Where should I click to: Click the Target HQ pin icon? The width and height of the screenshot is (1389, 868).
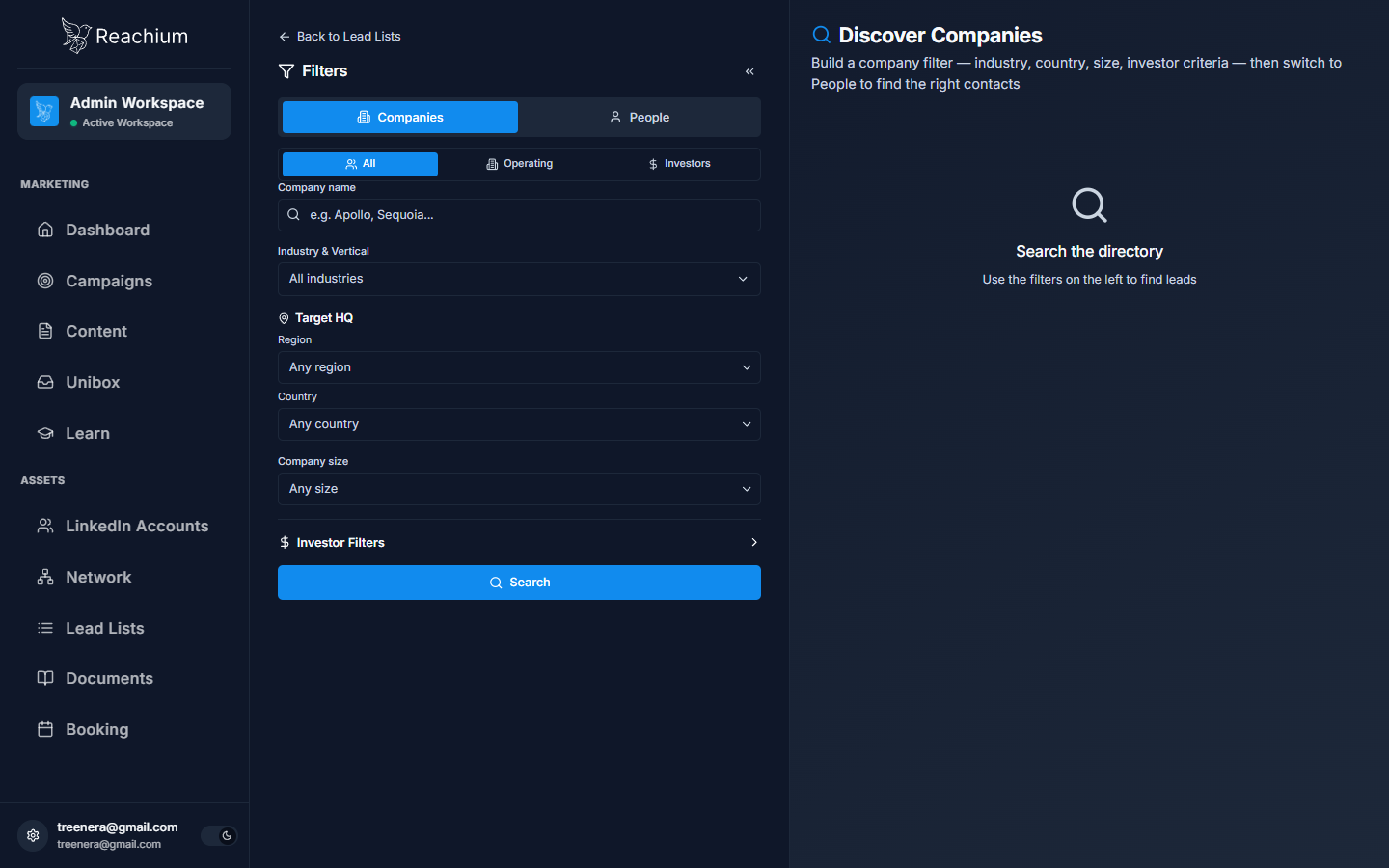pyautogui.click(x=284, y=318)
